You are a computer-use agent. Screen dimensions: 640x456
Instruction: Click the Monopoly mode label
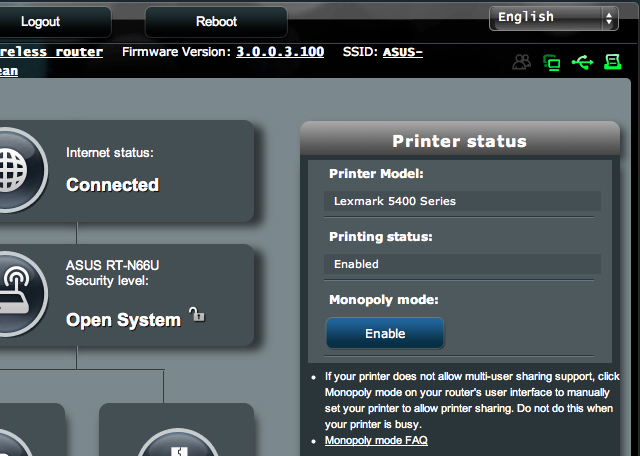tap(384, 300)
